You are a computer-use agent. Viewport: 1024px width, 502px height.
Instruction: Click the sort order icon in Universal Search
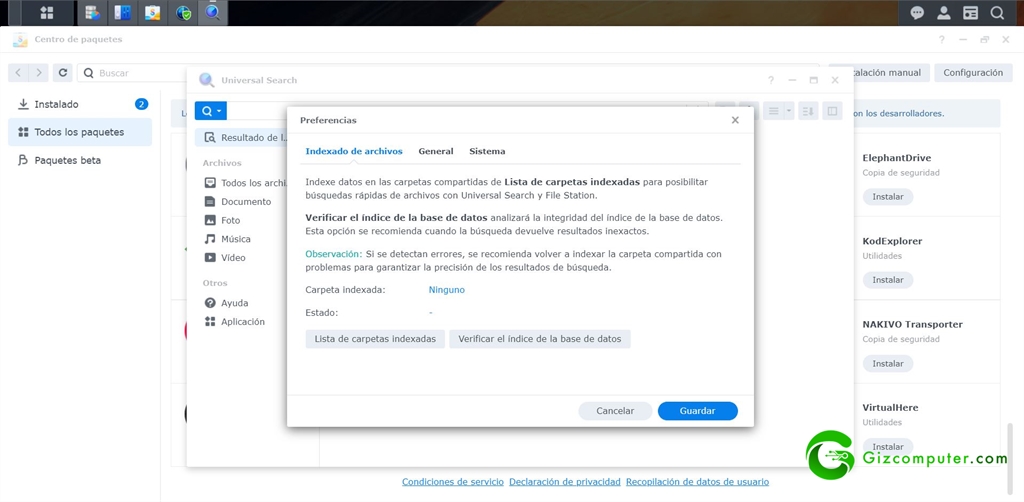[x=808, y=111]
